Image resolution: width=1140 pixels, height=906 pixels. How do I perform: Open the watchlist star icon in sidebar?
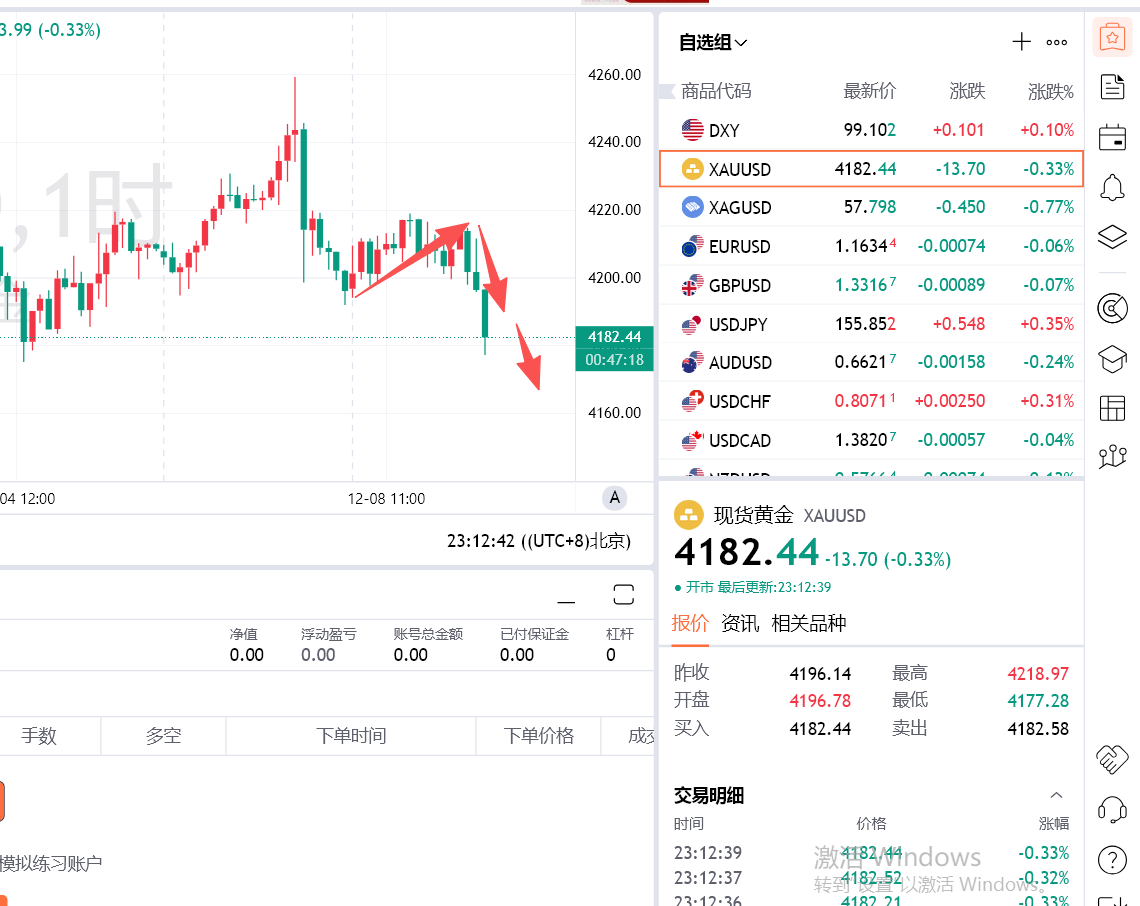(x=1112, y=37)
